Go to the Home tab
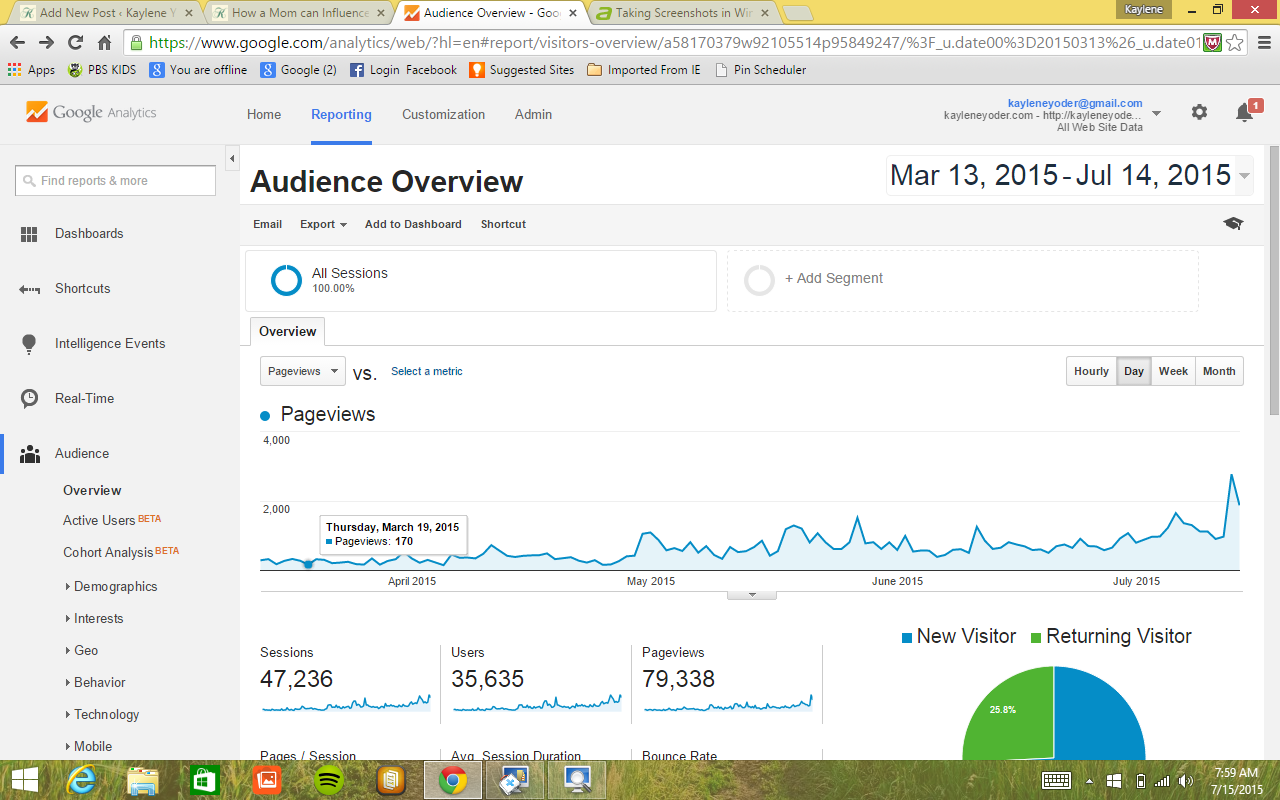This screenshot has height=800, width=1280. click(x=264, y=114)
